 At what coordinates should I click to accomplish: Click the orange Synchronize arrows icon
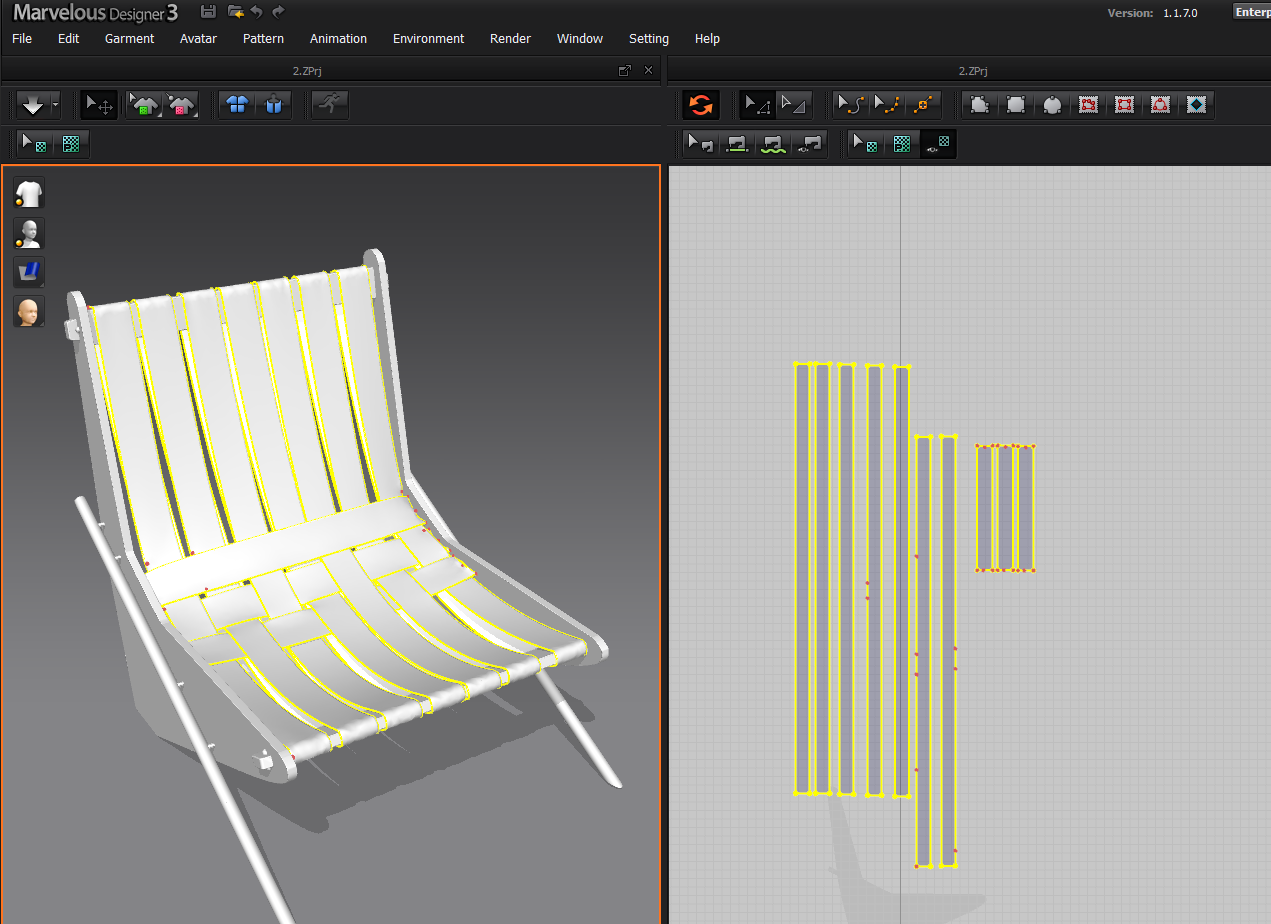[701, 105]
